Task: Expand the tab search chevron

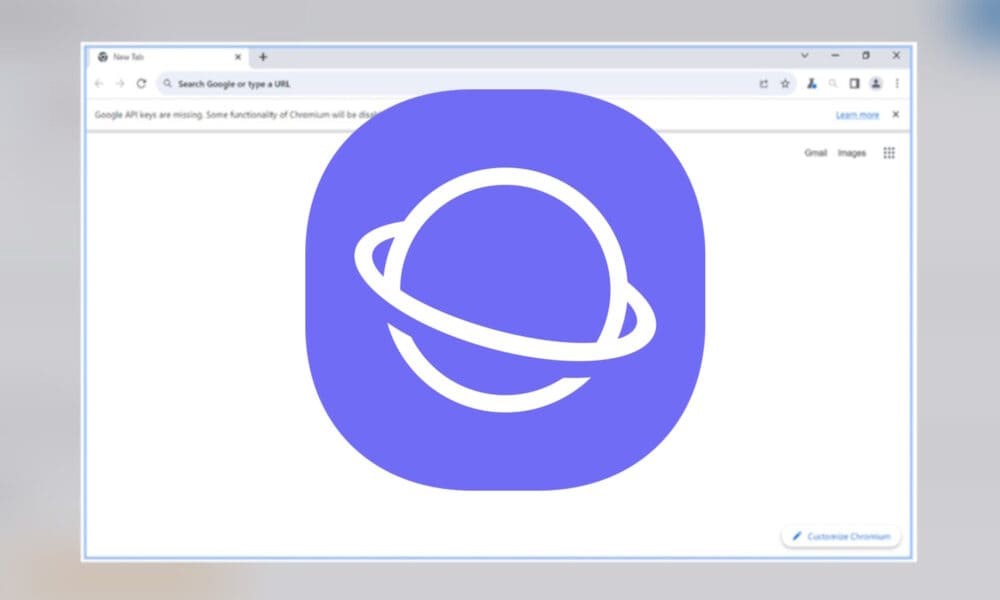Action: click(805, 56)
